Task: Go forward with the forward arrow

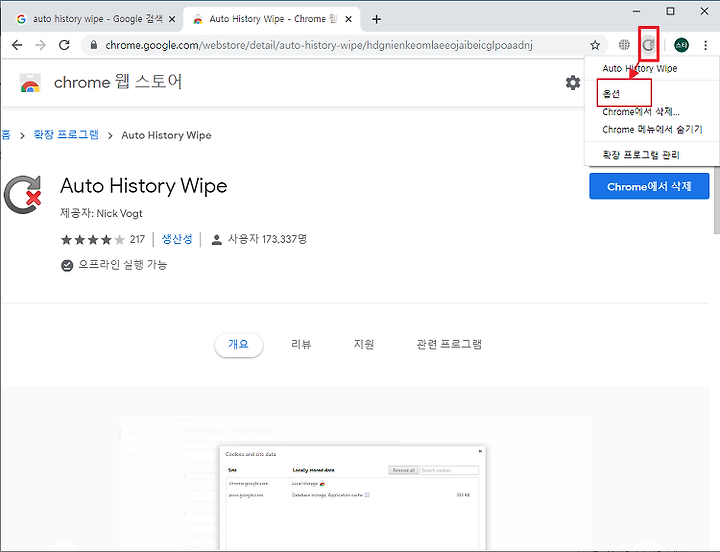Action: click(x=40, y=45)
